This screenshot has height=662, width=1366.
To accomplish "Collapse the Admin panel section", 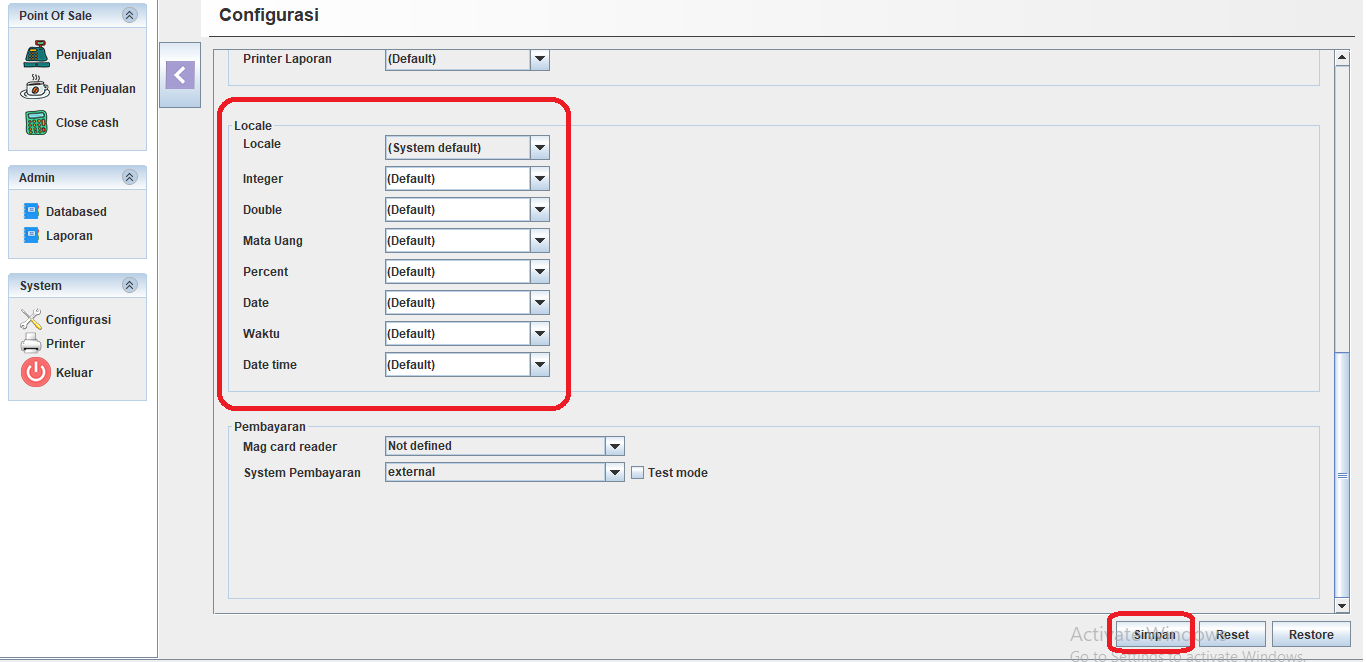I will [129, 178].
